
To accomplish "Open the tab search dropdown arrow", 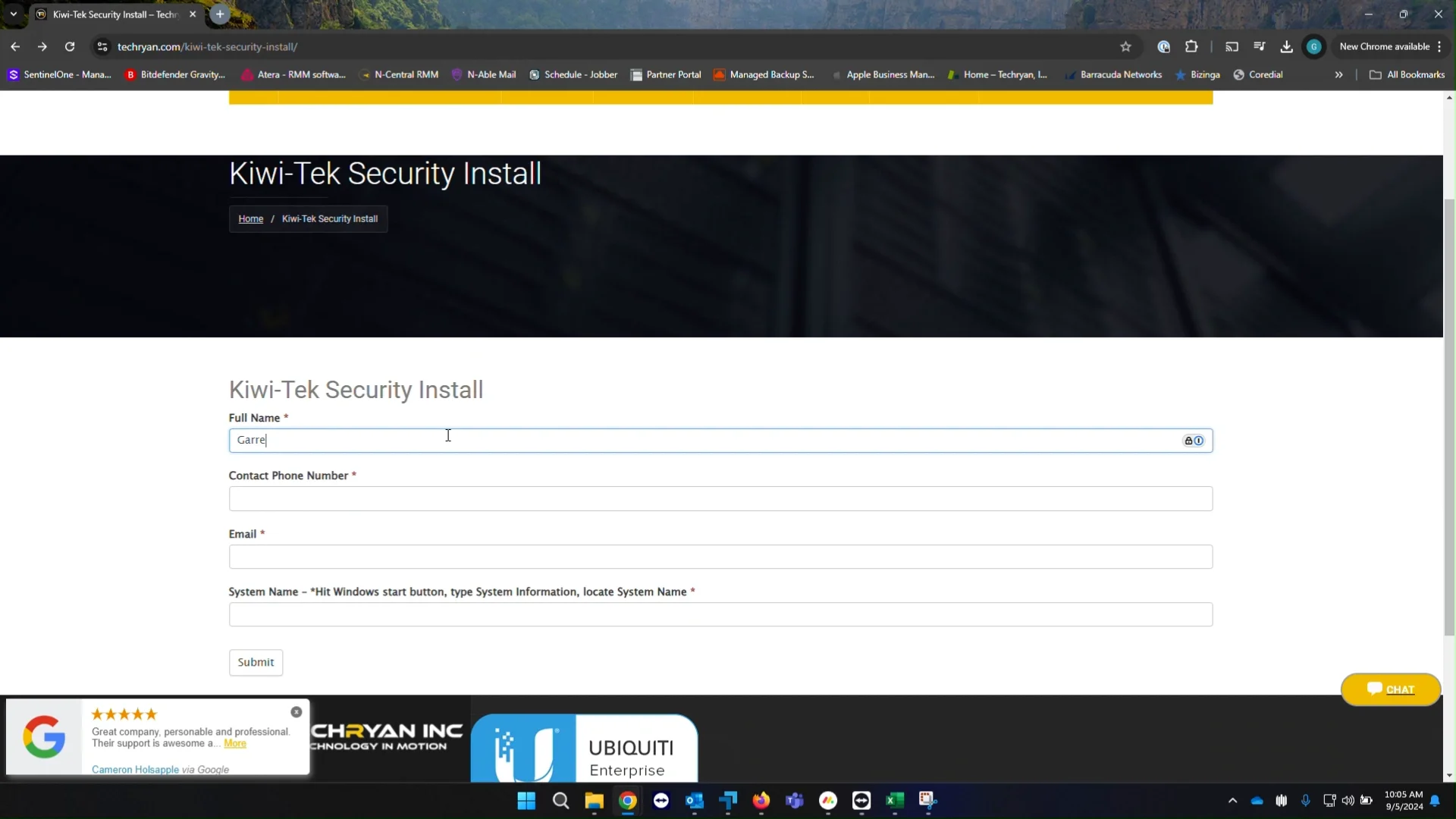I will [12, 14].
